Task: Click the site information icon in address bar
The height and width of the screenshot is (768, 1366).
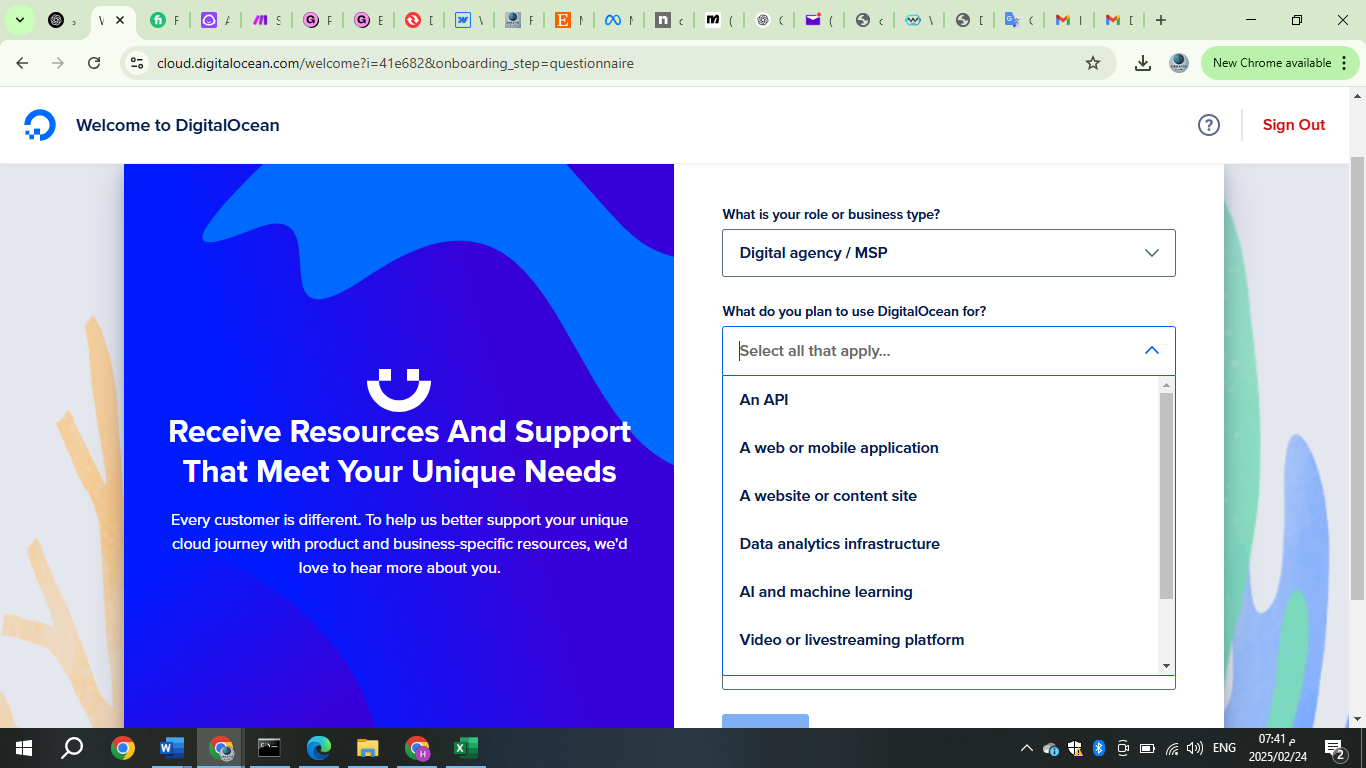Action: tap(138, 63)
